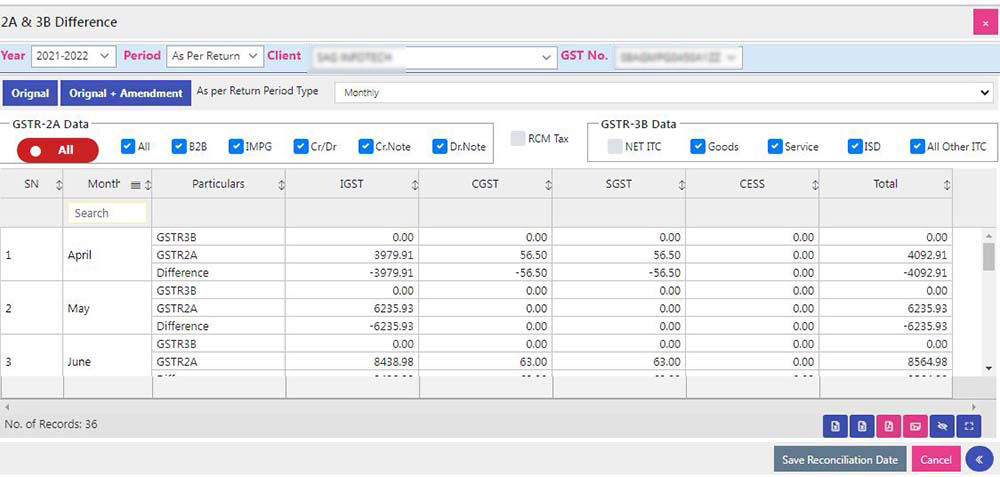Click the pink image preview icon
Image resolution: width=1000 pixels, height=477 pixels.
tap(914, 427)
